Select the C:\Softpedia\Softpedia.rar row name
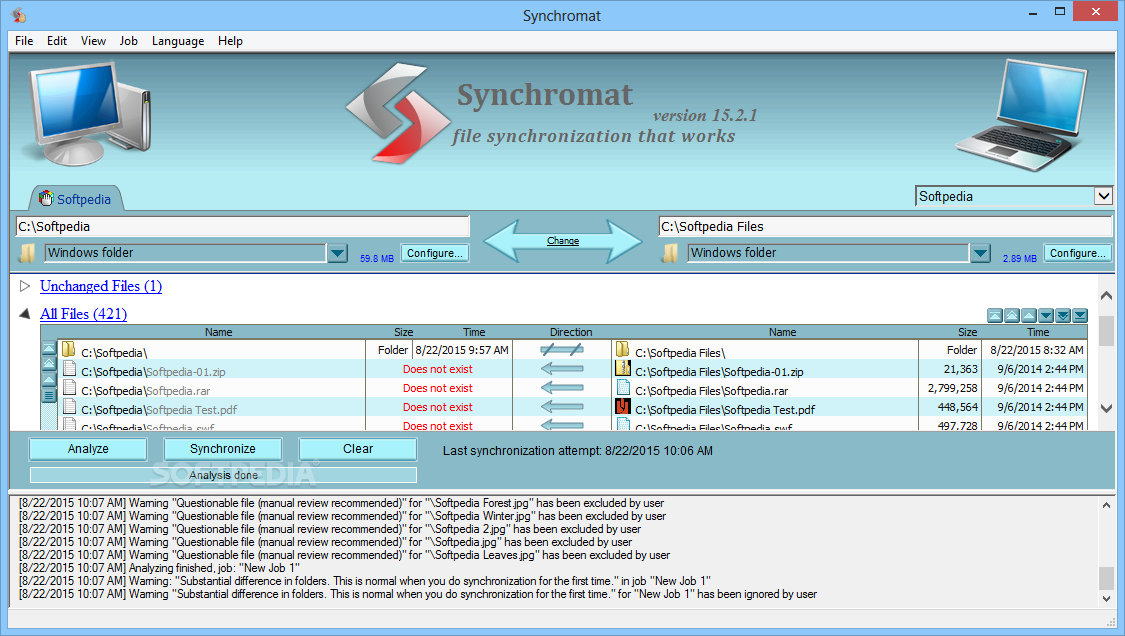The image size is (1125, 636). click(146, 391)
